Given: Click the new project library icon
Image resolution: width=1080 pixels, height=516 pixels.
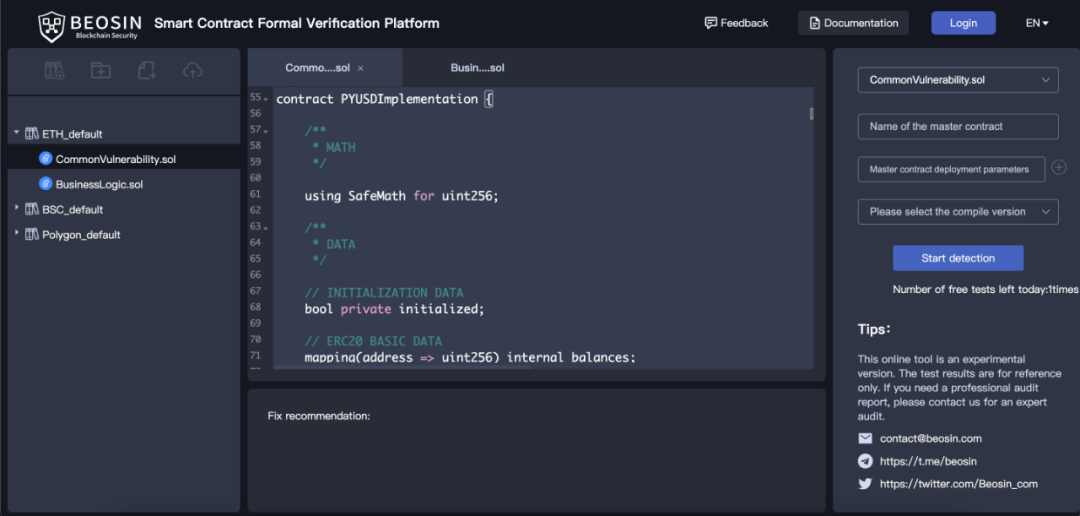Looking at the screenshot, I should point(54,70).
